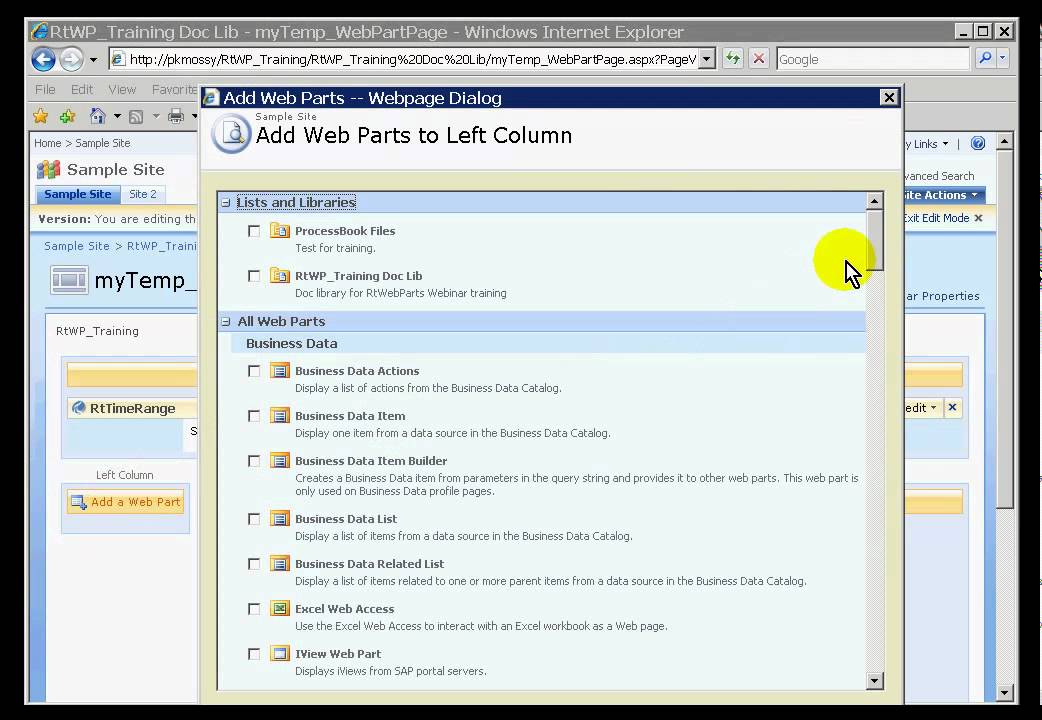The height and width of the screenshot is (720, 1042).
Task: Open the Home icon dropdown arrow
Action: pos(117,116)
